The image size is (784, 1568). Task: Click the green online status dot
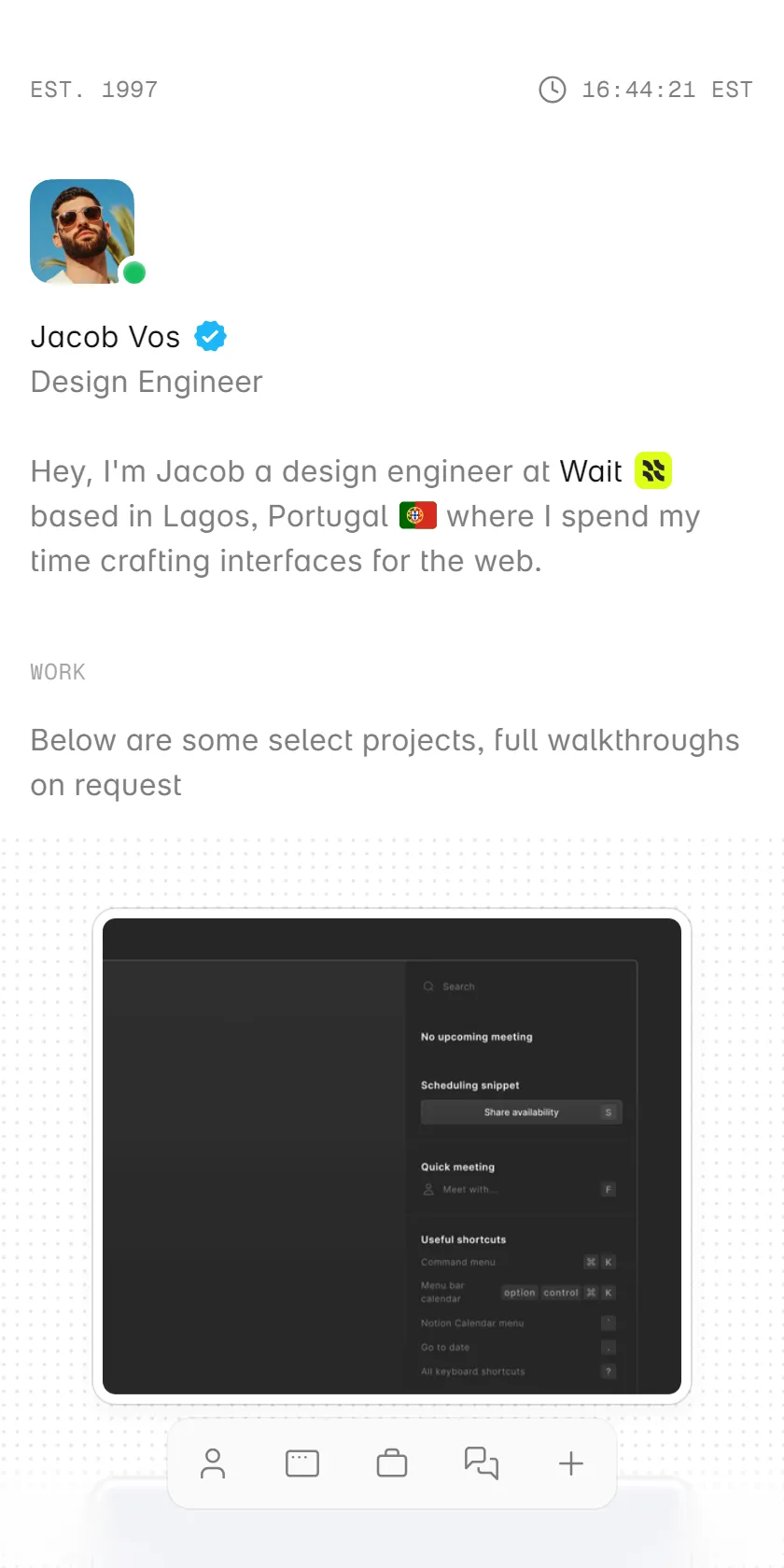pos(134,273)
